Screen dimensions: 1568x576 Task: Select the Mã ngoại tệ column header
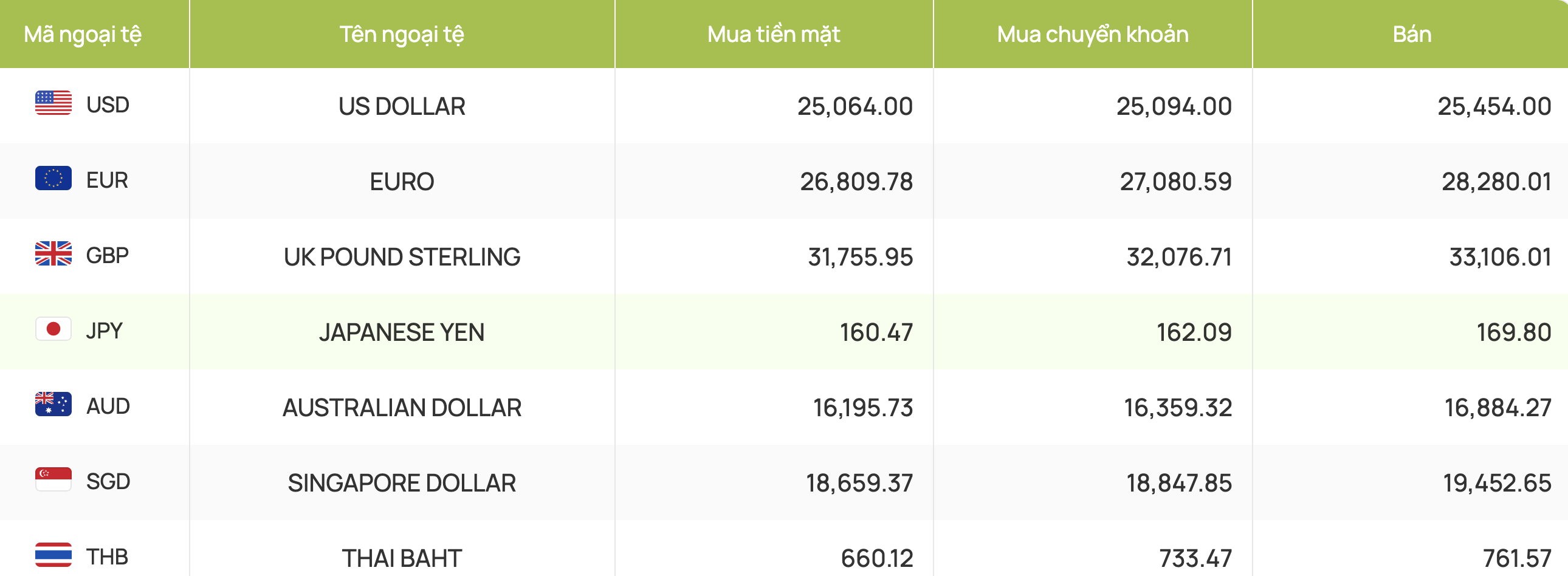83,35
